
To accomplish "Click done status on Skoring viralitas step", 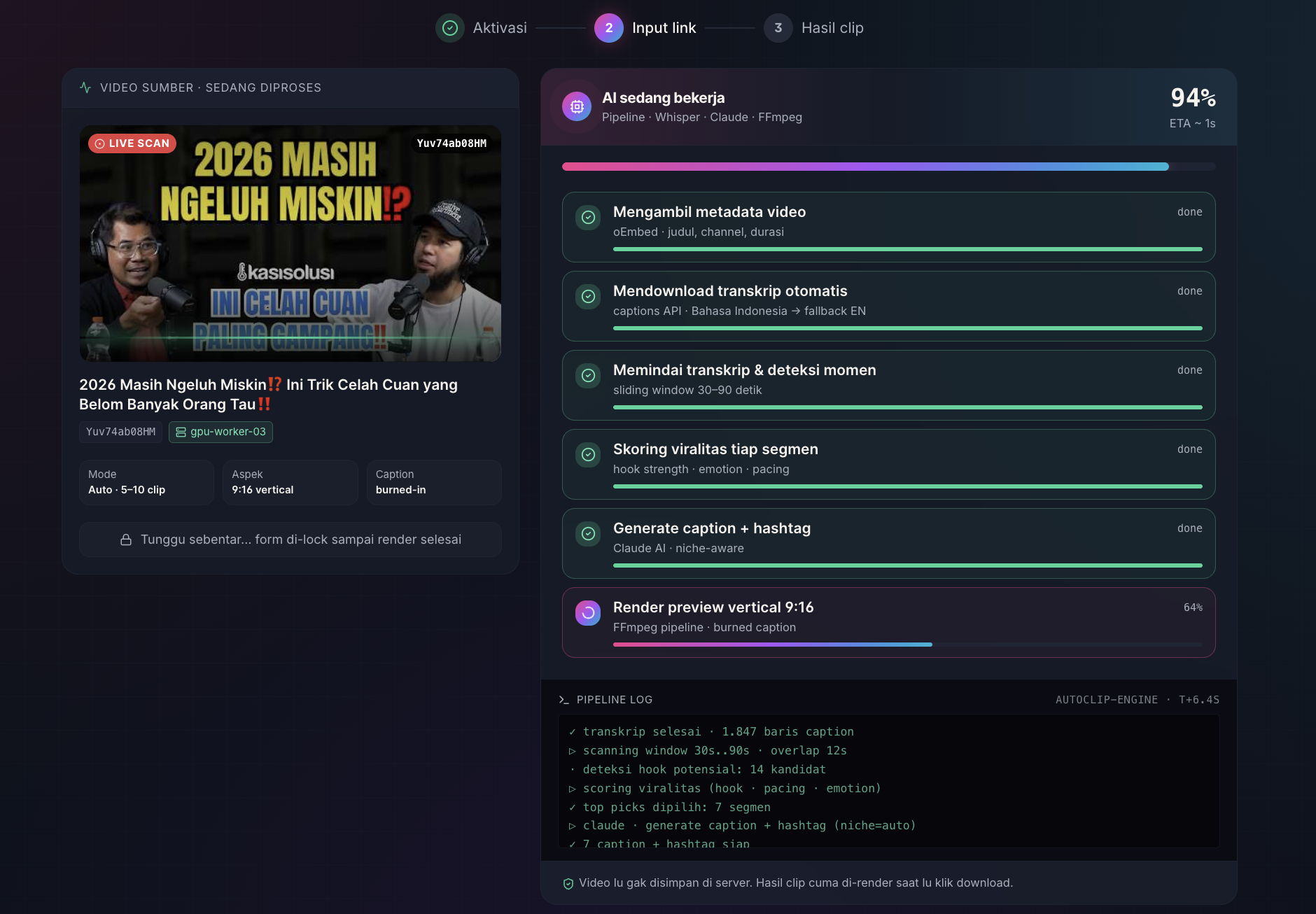I will pyautogui.click(x=1189, y=449).
